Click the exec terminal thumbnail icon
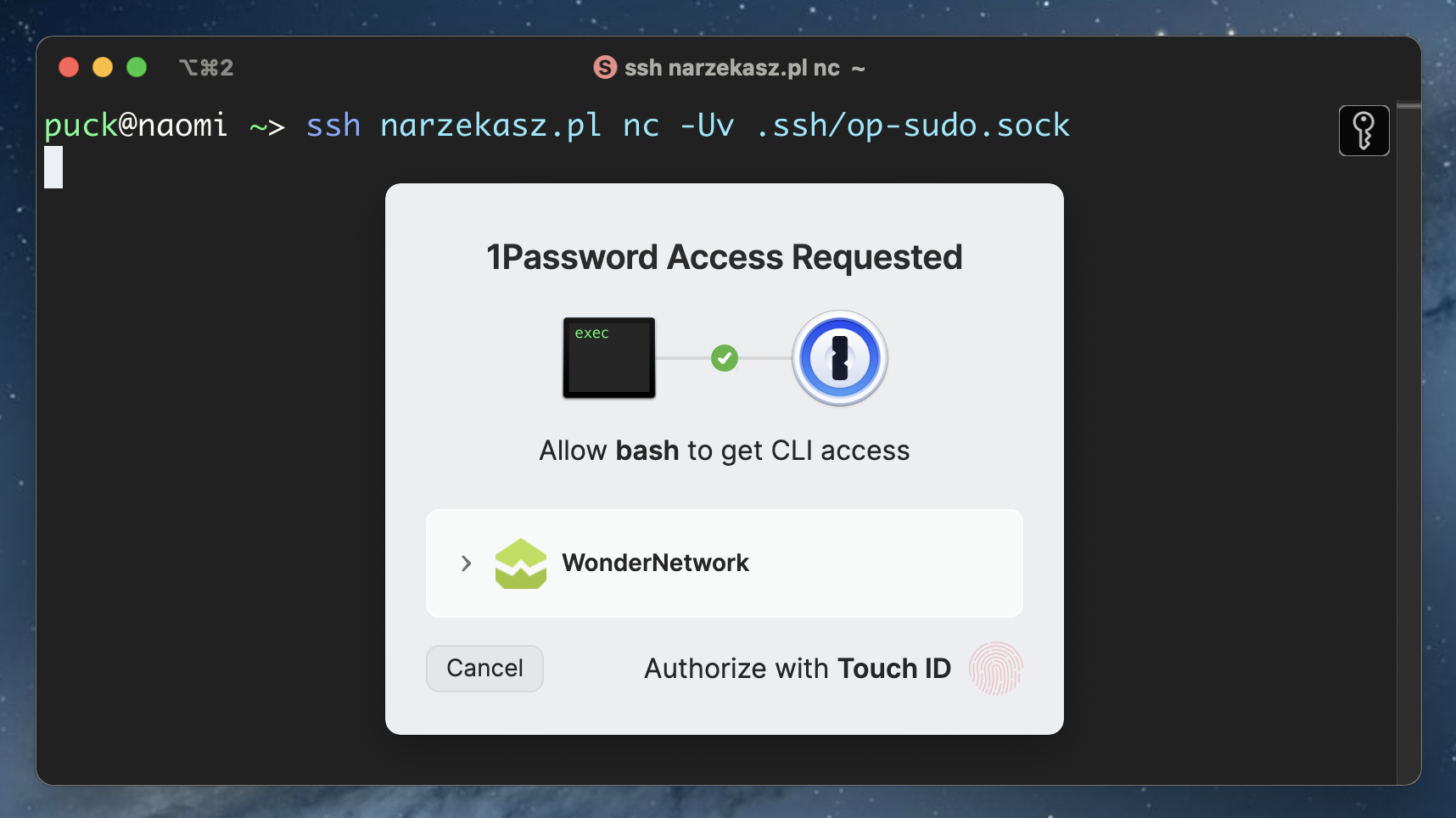The height and width of the screenshot is (818, 1456). (609, 357)
